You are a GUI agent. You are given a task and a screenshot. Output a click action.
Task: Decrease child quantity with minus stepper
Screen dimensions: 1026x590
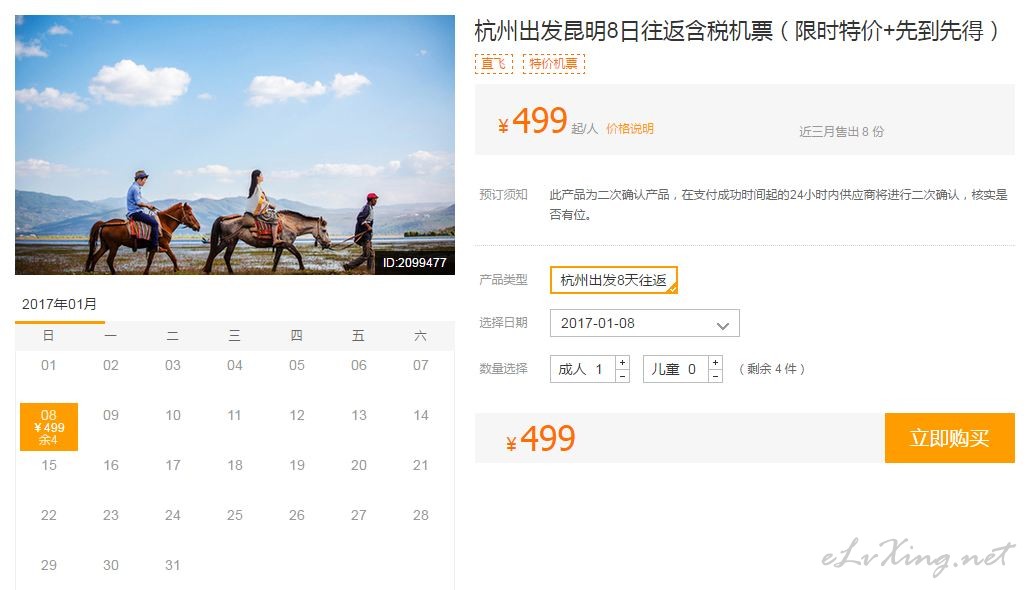[x=715, y=376]
